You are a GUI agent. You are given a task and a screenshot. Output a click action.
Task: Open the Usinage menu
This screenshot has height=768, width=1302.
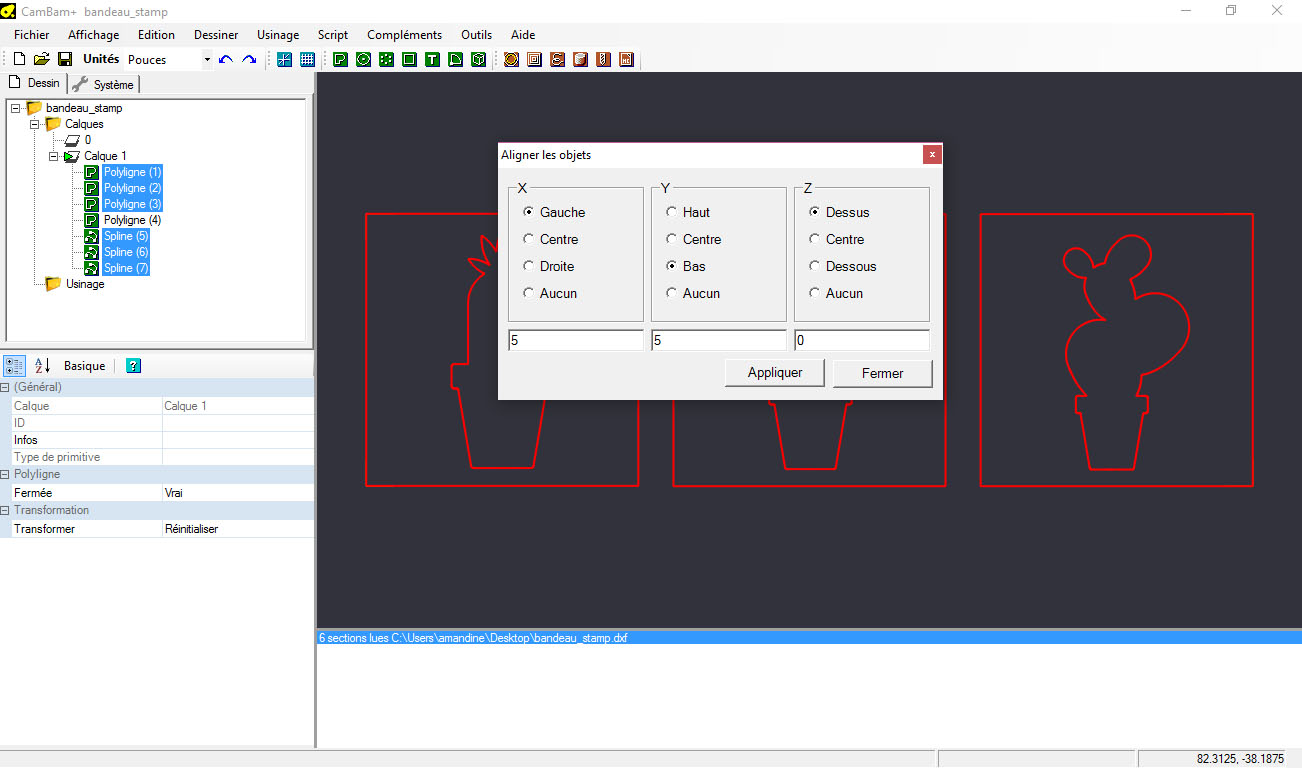coord(278,35)
